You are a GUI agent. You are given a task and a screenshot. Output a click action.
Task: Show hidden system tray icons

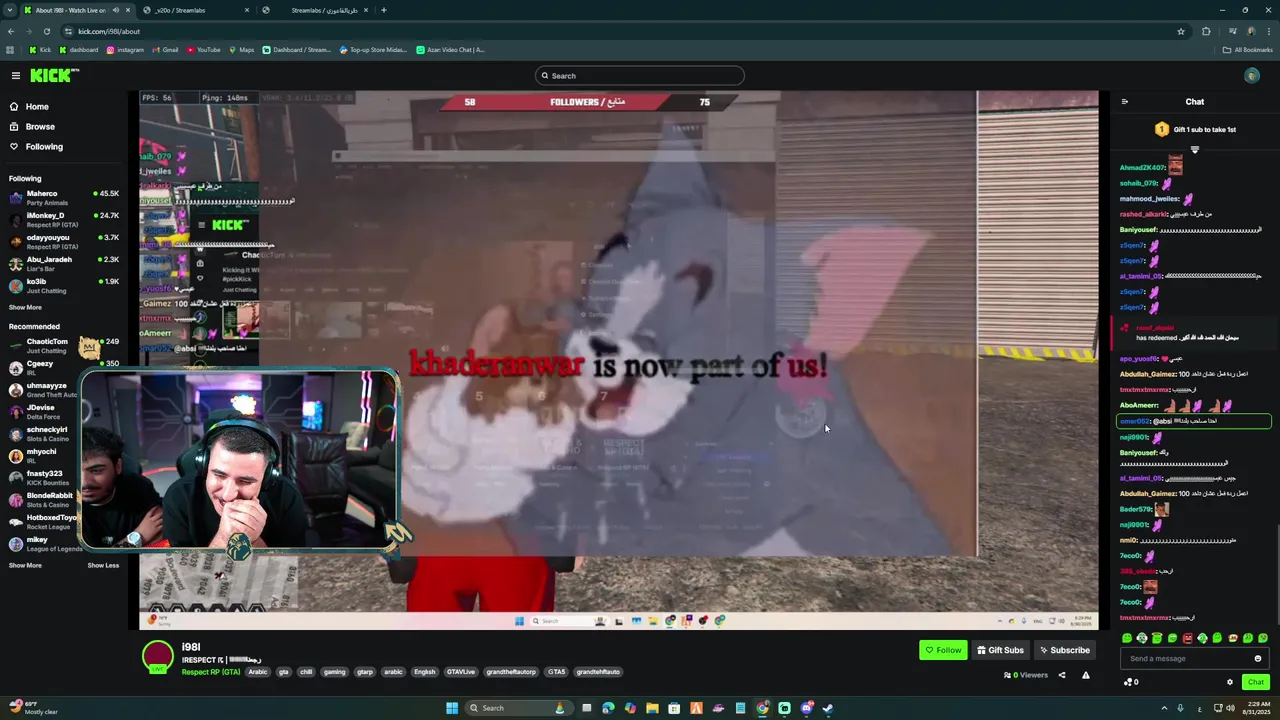point(1164,708)
